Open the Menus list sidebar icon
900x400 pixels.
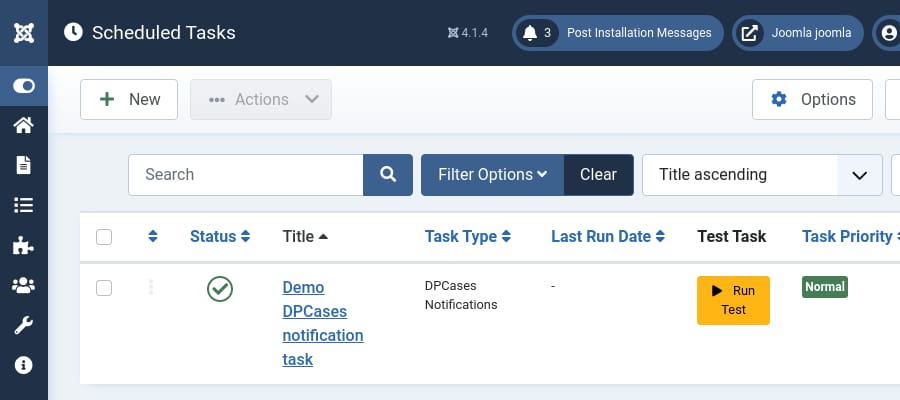tap(24, 205)
